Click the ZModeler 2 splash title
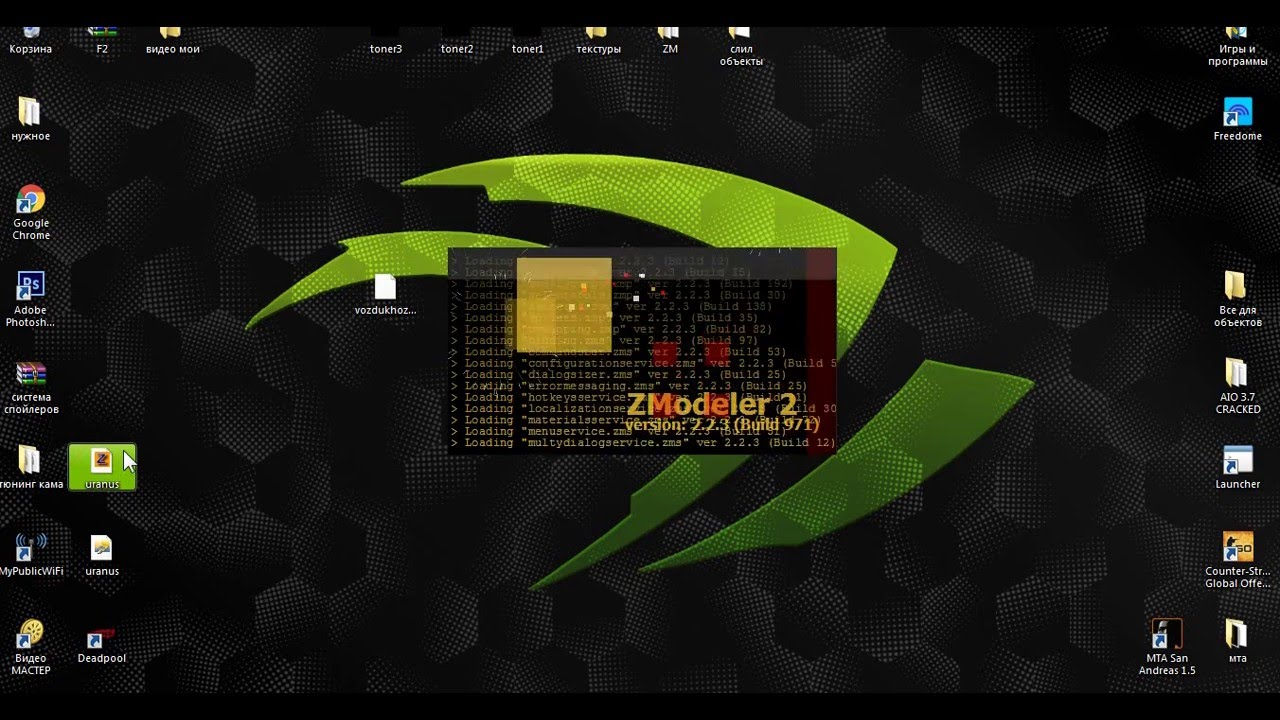1280x720 pixels. (712, 404)
